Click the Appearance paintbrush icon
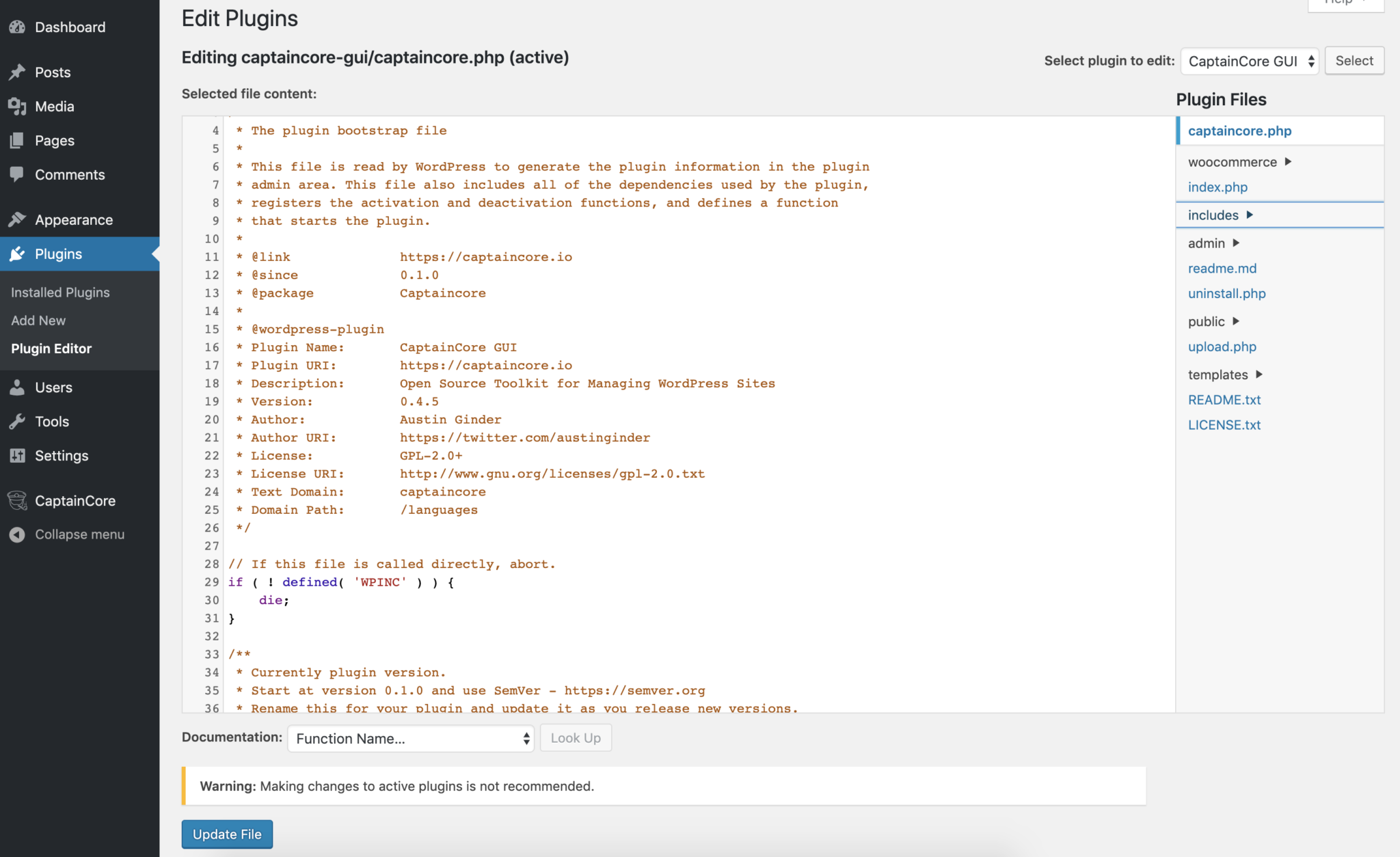This screenshot has width=1400, height=857. click(x=17, y=220)
